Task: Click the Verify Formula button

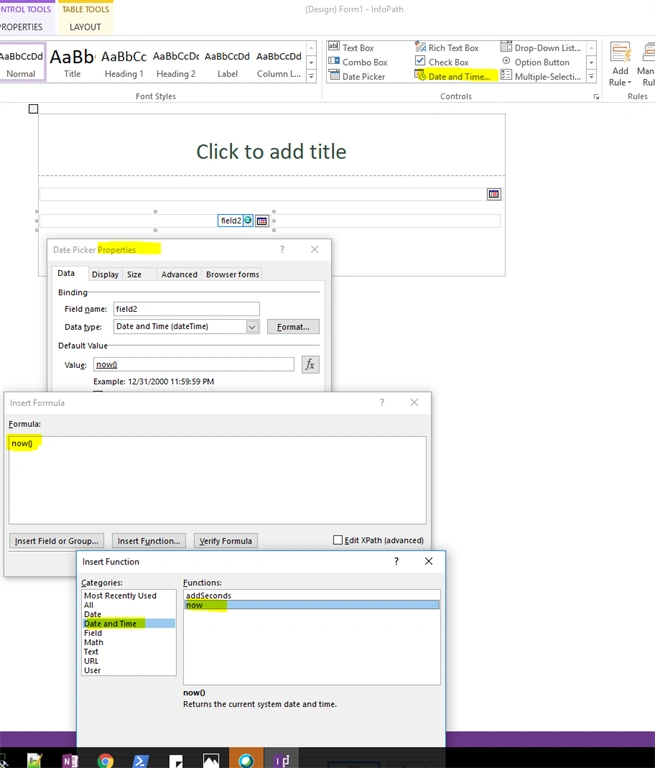Action: coord(225,541)
